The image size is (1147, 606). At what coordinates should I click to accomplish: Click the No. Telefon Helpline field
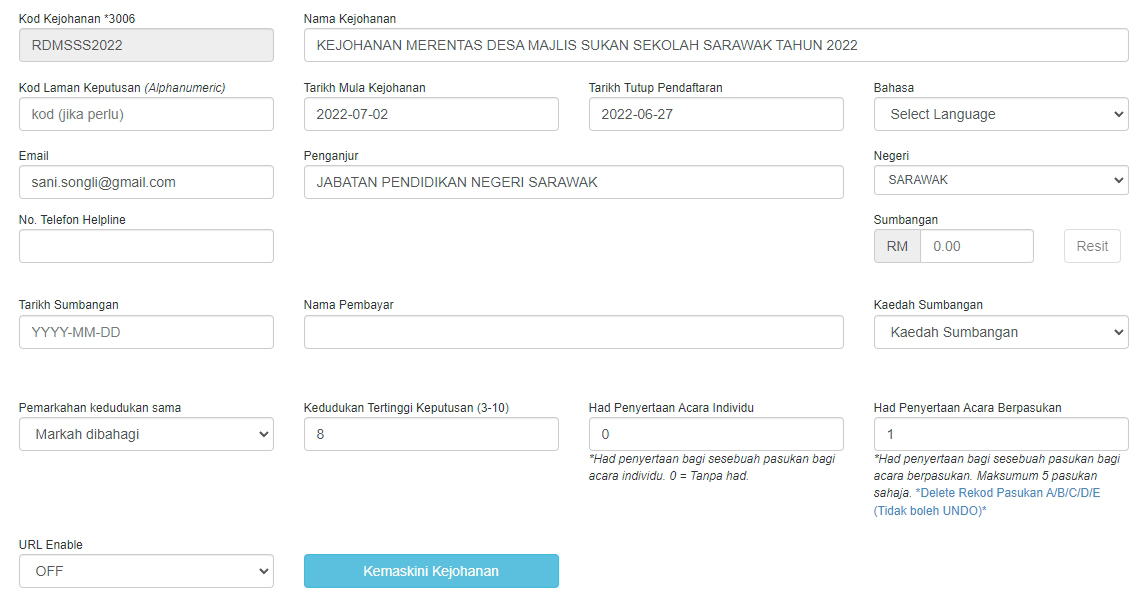pos(146,246)
